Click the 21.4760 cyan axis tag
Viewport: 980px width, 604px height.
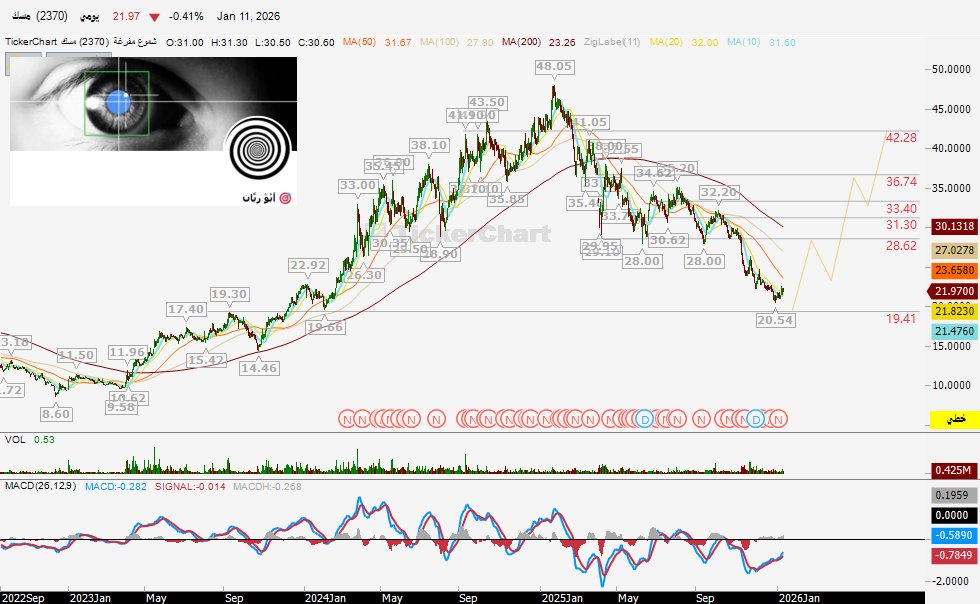(x=954, y=331)
